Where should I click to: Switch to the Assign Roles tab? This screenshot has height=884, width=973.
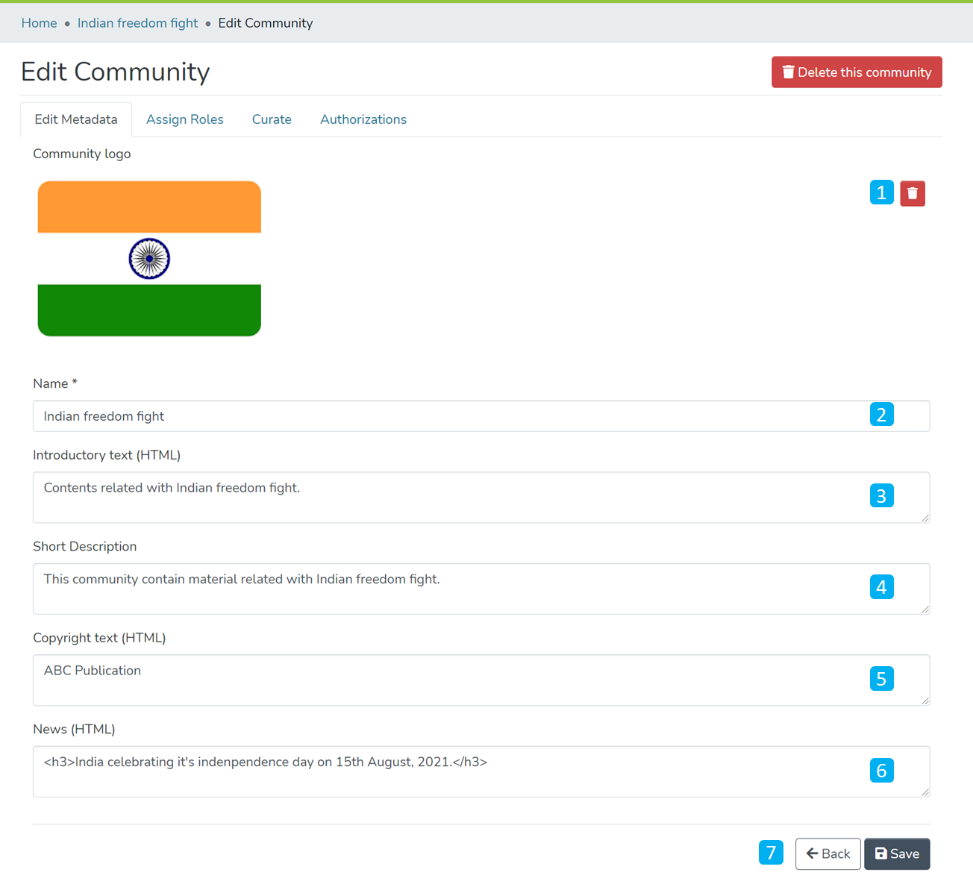pyautogui.click(x=184, y=119)
